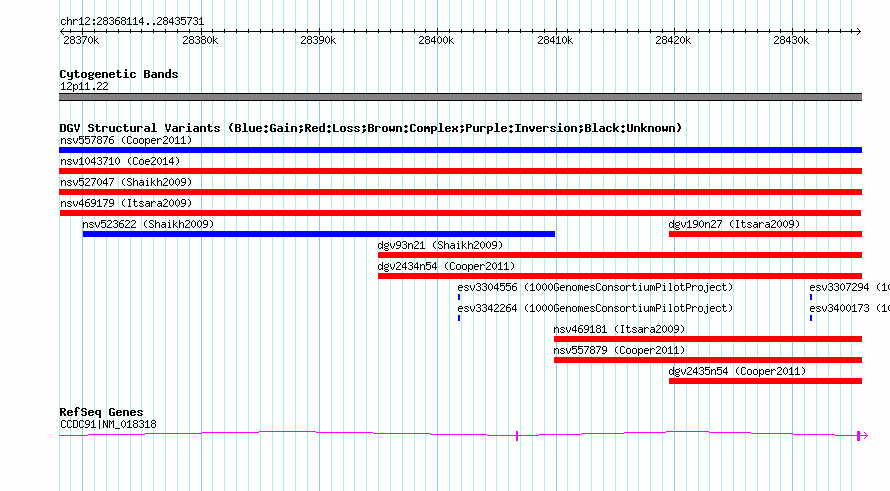Open the nsv557876 (Cooper2011) label
Image resolution: width=890 pixels, height=491 pixels.
(x=126, y=140)
